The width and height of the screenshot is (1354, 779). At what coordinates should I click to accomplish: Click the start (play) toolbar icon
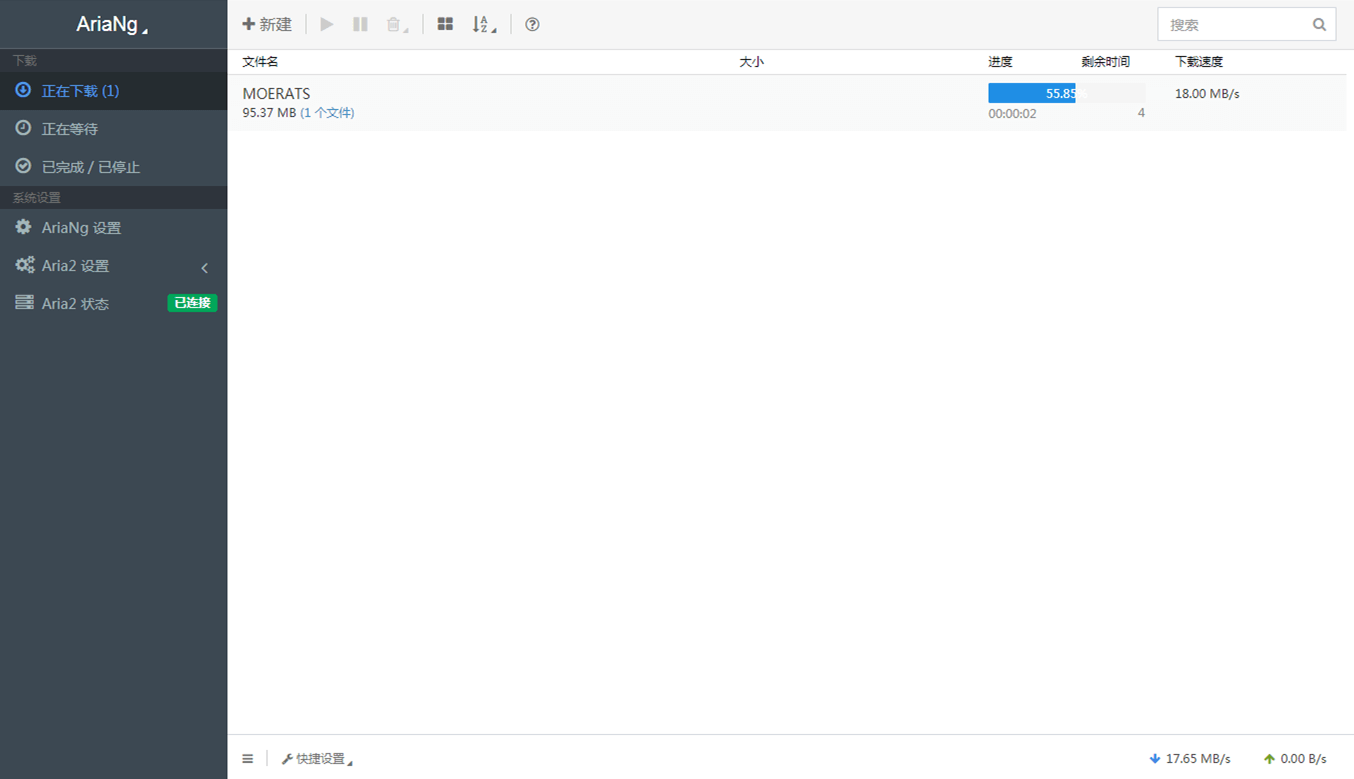[327, 24]
